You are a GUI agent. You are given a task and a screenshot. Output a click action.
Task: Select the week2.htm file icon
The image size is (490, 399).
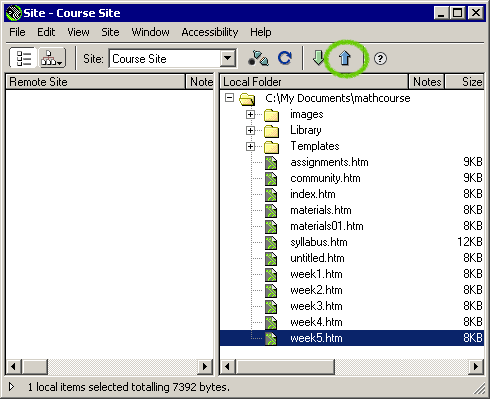click(271, 291)
